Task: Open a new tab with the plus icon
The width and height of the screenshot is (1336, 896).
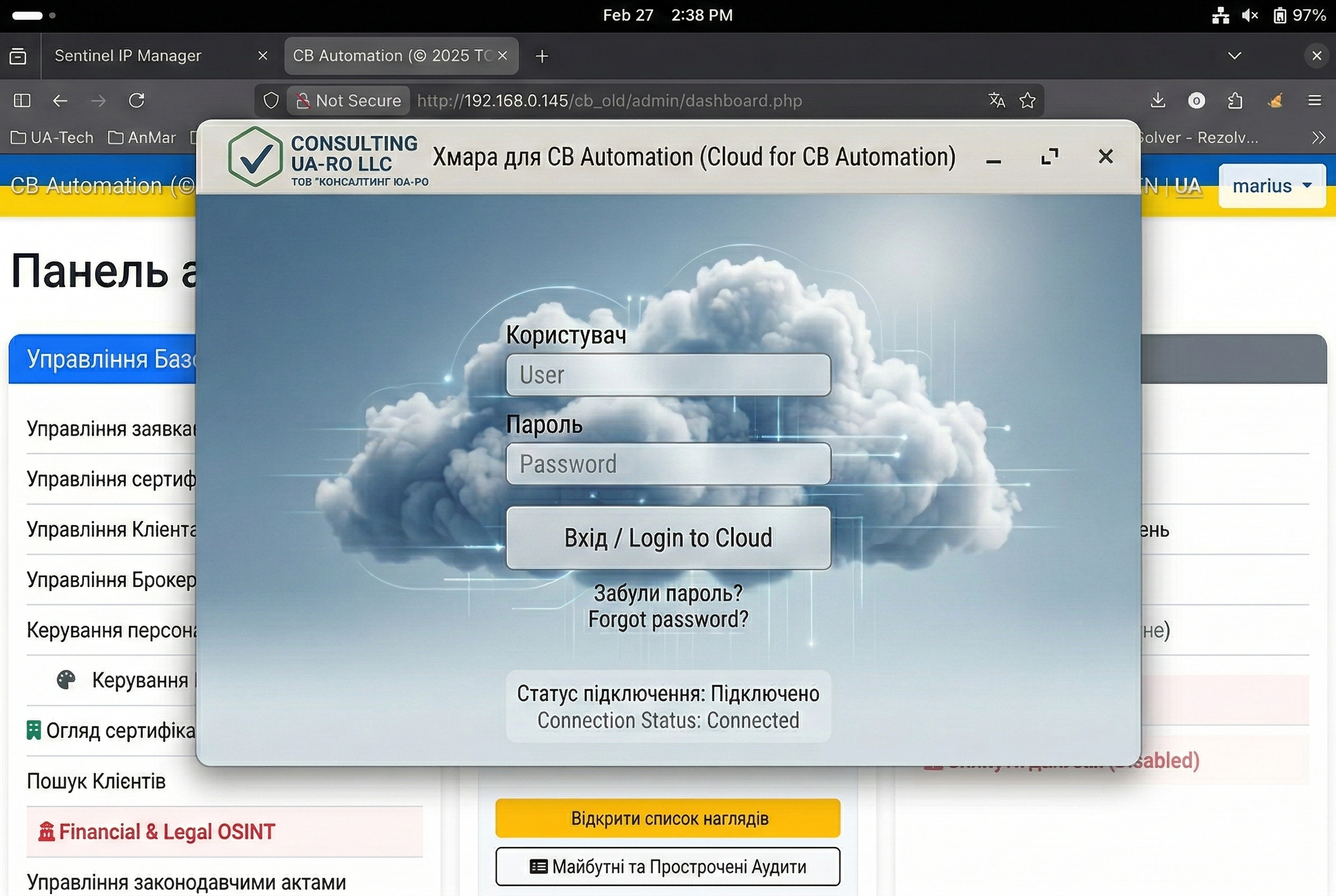Action: coord(541,55)
